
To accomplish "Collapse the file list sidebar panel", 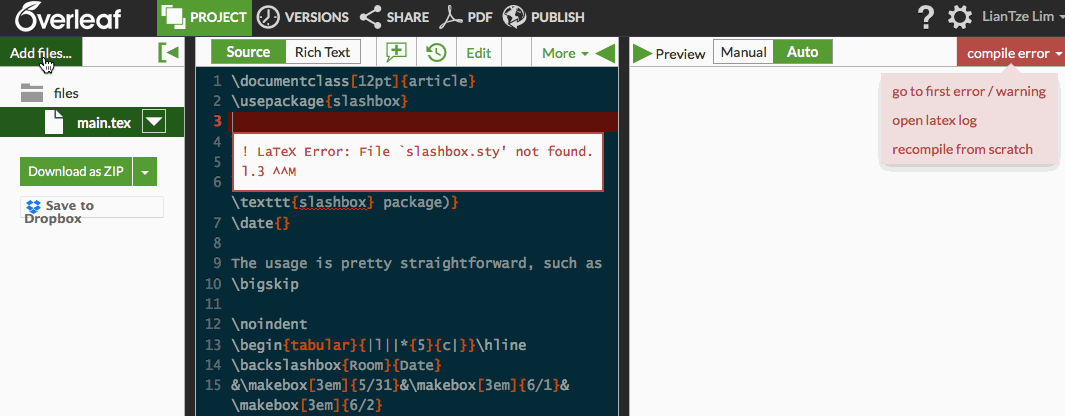I will coord(169,53).
